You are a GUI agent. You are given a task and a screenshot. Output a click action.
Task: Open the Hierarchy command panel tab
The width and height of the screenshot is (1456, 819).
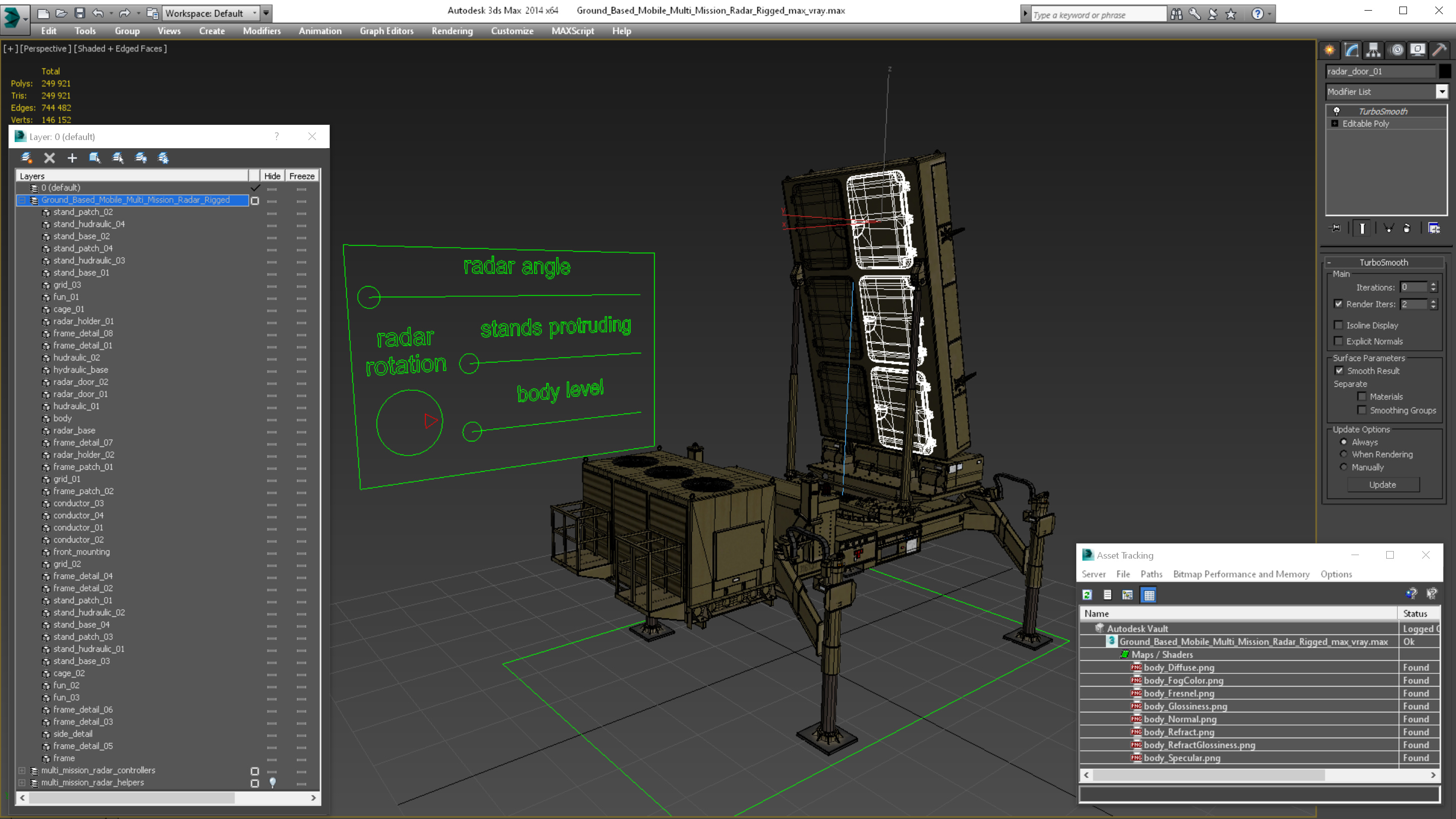[x=1373, y=51]
